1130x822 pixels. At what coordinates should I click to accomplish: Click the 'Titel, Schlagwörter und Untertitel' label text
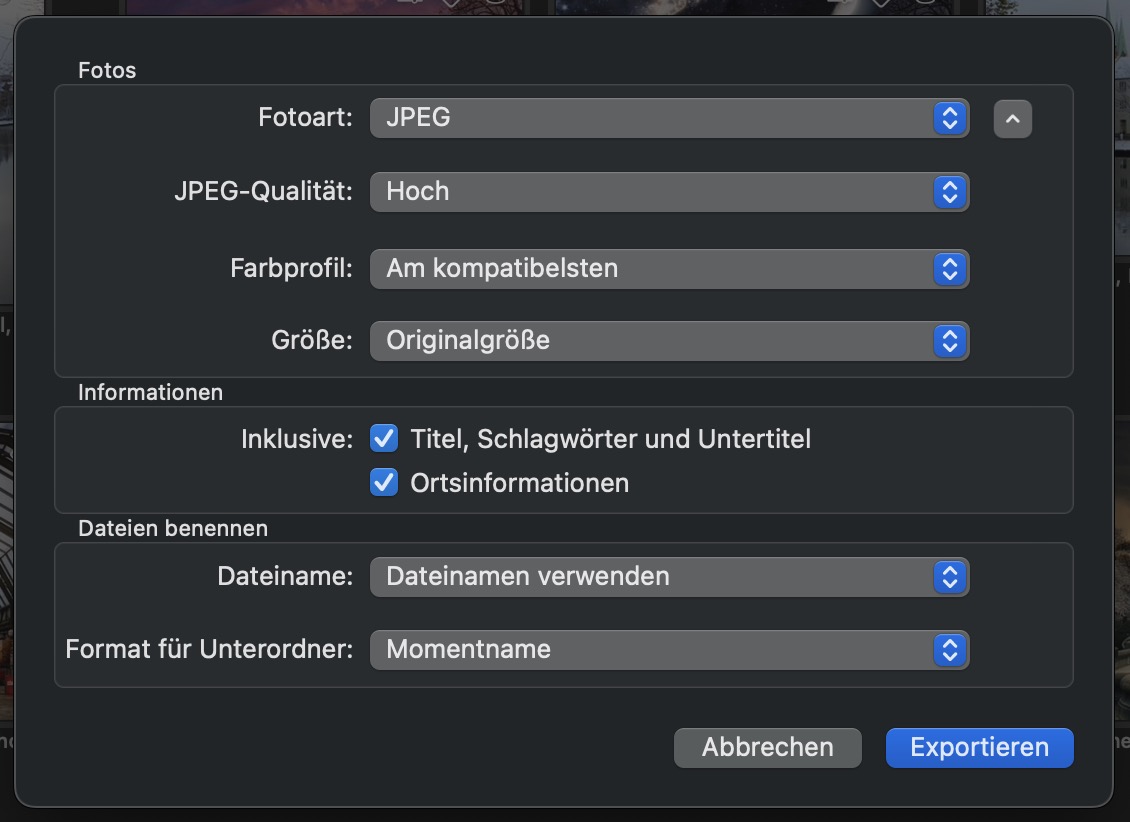(x=610, y=438)
